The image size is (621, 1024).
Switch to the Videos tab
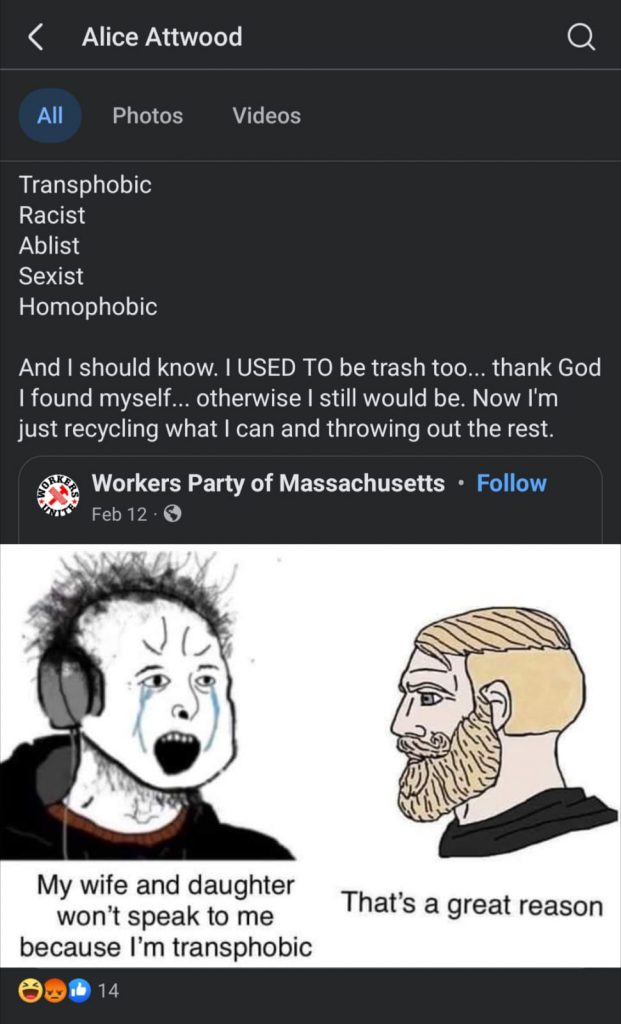pyautogui.click(x=266, y=116)
